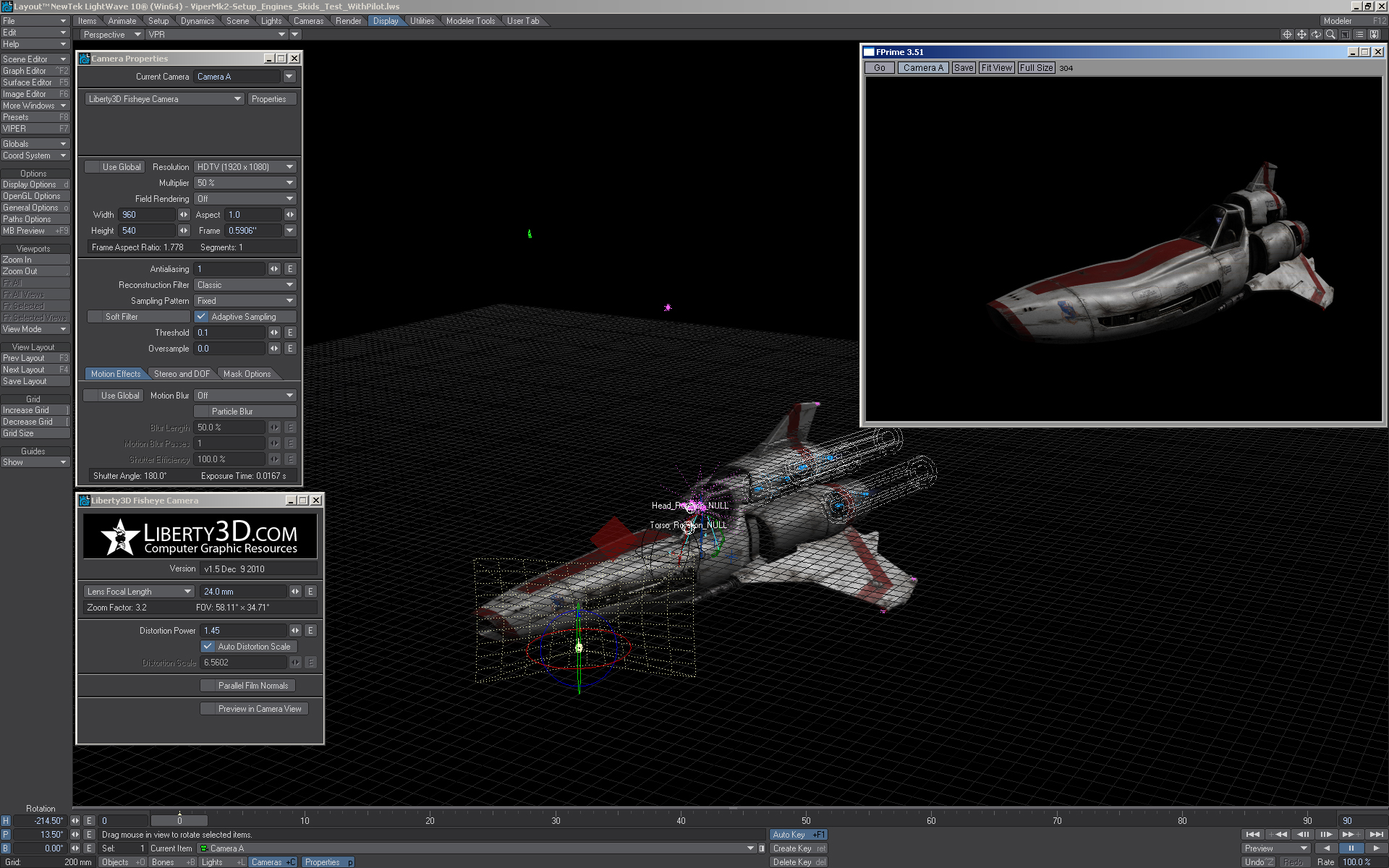
Task: Disable Adaptive Sampling checkbox
Action: 202,317
